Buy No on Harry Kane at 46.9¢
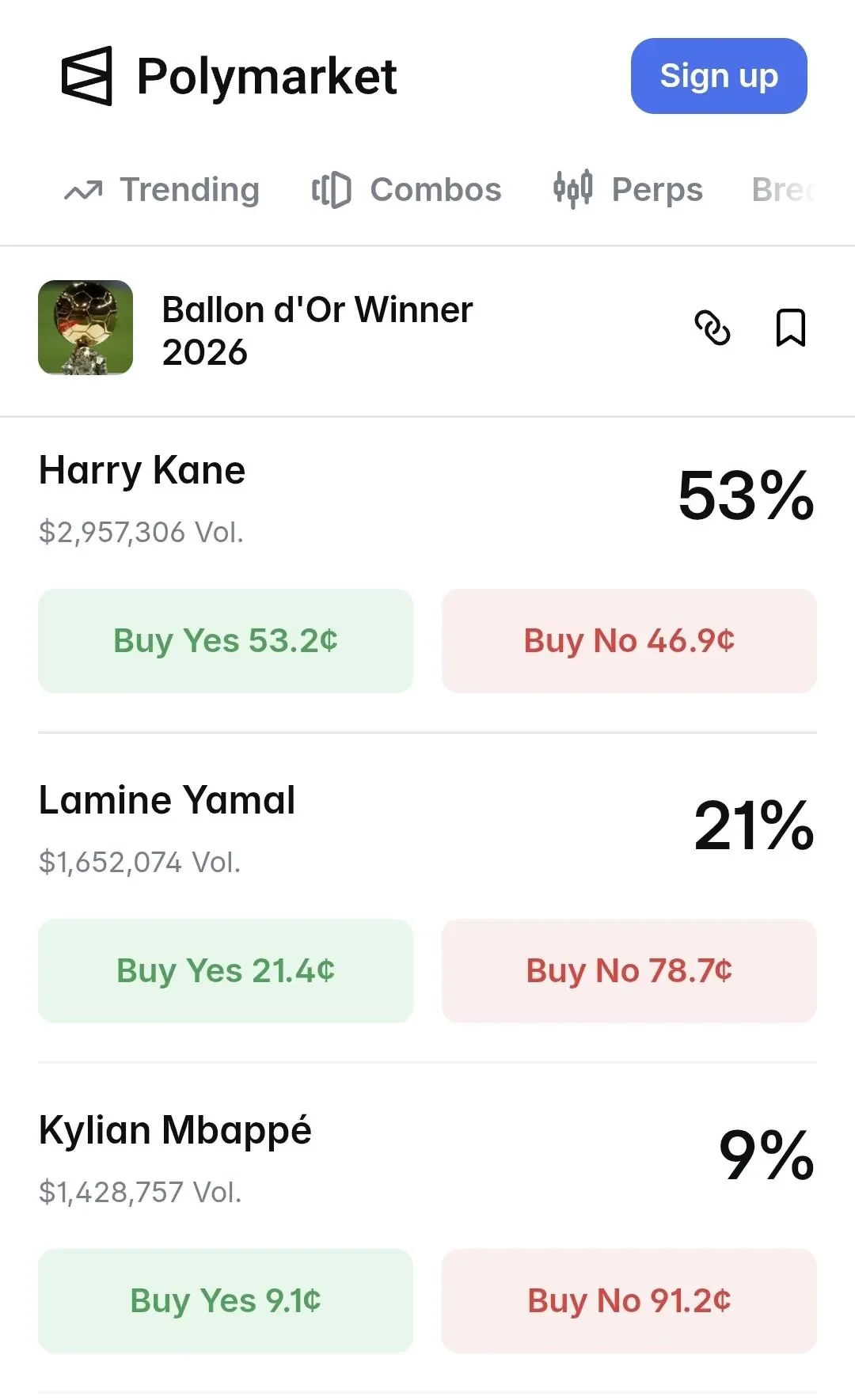The height and width of the screenshot is (1400, 855). 629,641
